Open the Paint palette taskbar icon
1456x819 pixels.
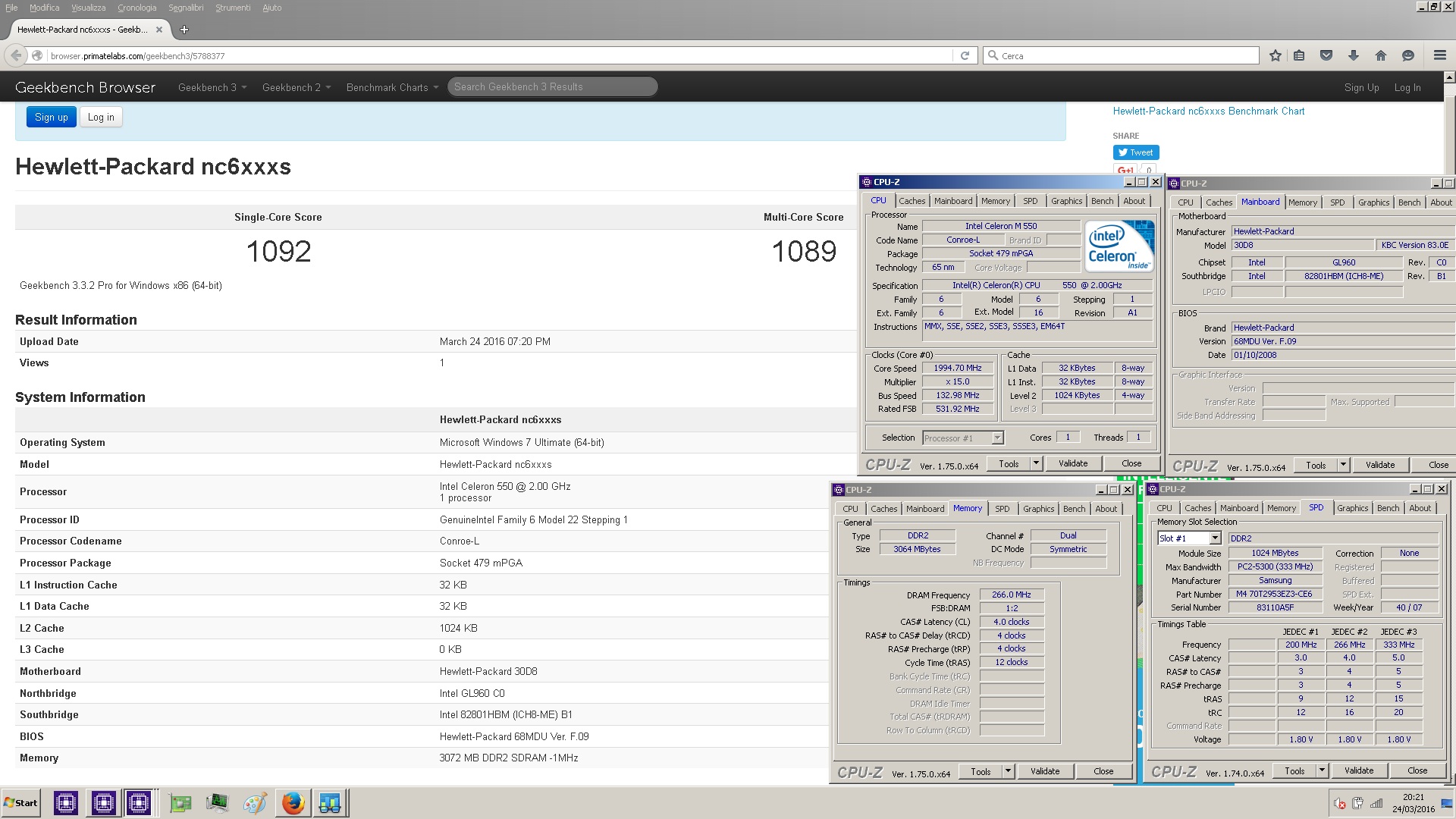pyautogui.click(x=255, y=803)
